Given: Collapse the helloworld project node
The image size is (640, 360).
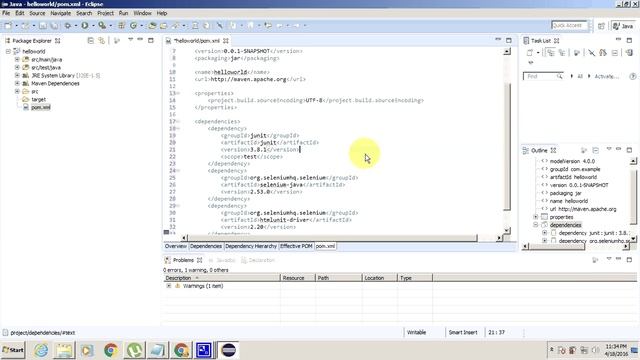Looking at the screenshot, I should coord(8,51).
